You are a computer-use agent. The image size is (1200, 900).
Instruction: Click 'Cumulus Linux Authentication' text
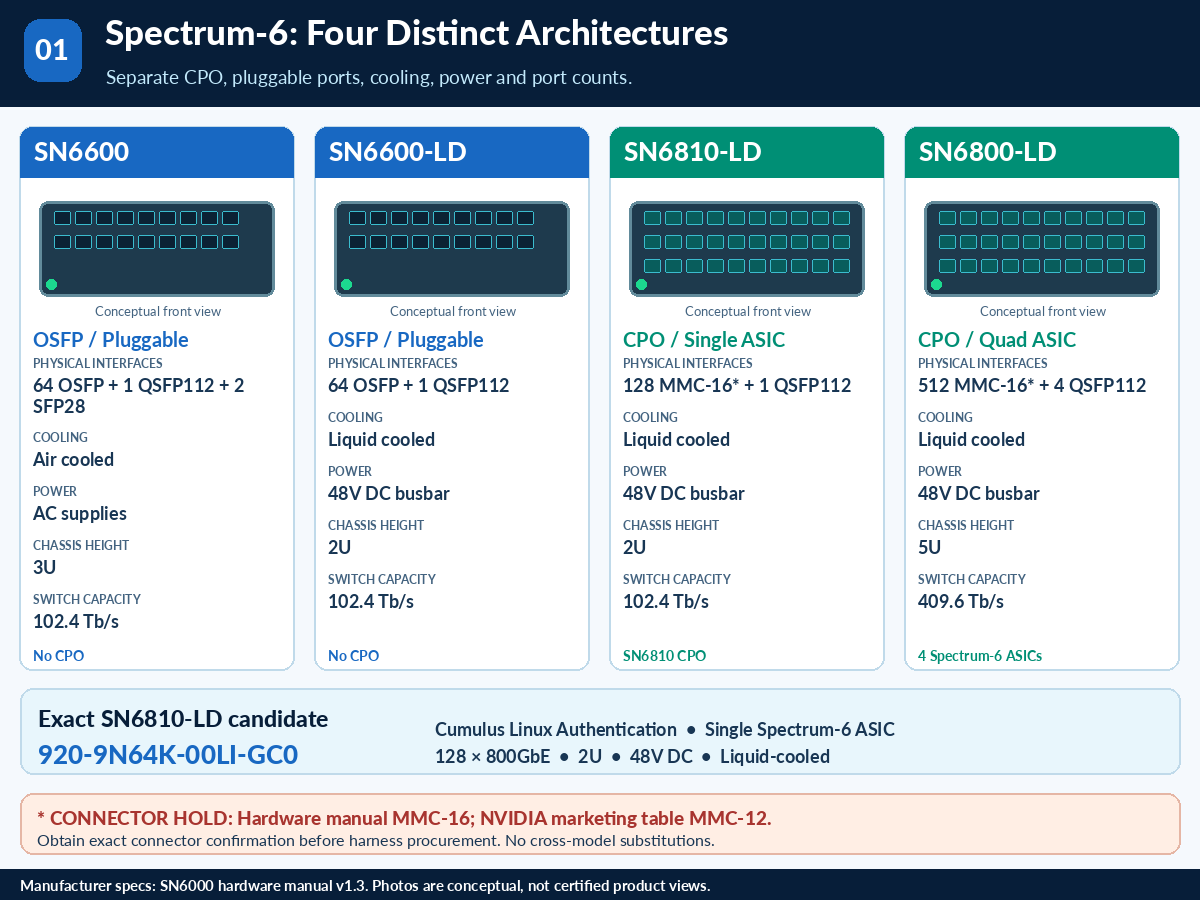pos(556,730)
